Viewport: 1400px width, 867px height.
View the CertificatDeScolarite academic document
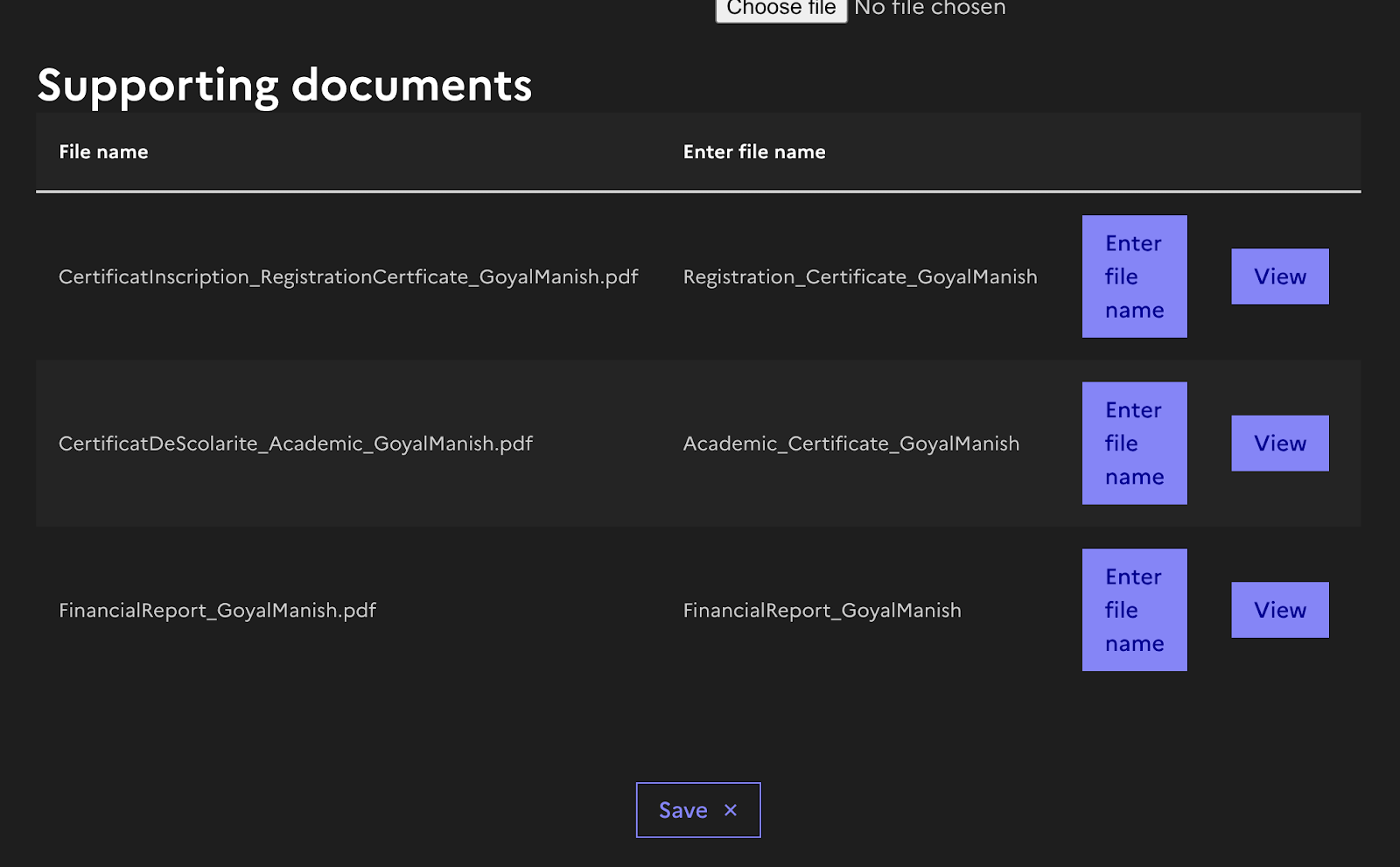tap(1279, 444)
